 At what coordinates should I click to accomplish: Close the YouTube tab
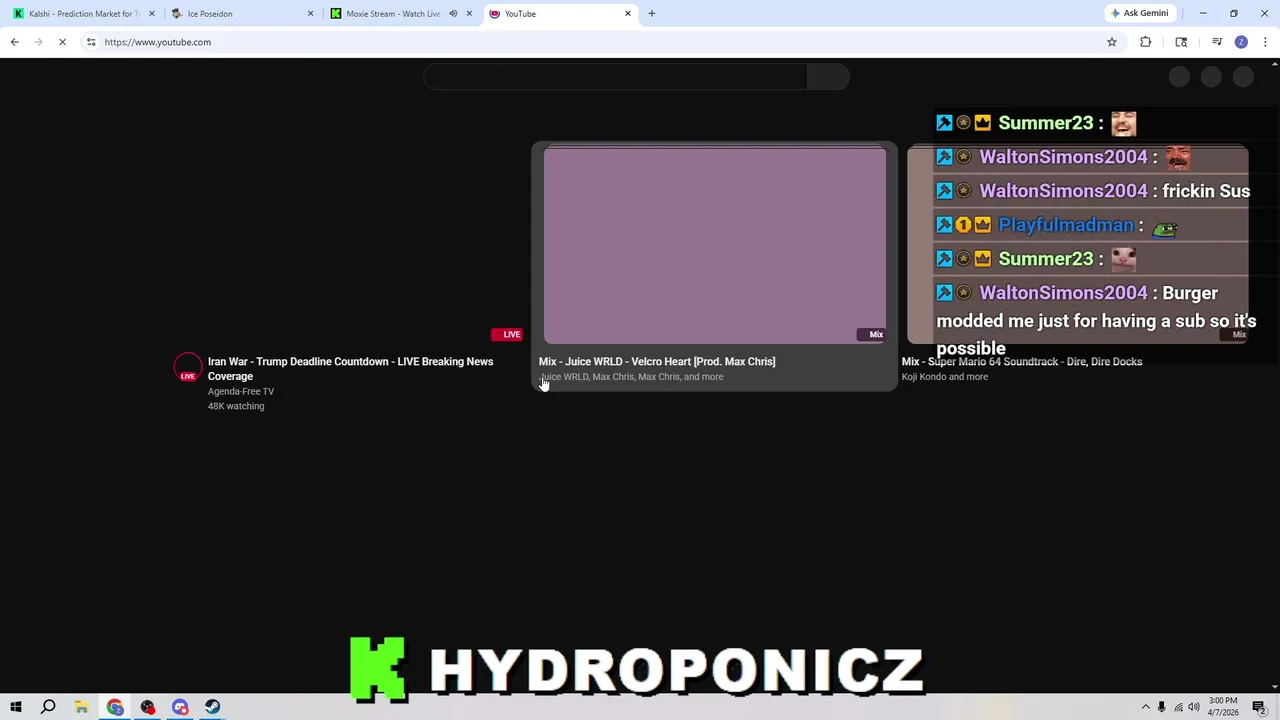628,14
